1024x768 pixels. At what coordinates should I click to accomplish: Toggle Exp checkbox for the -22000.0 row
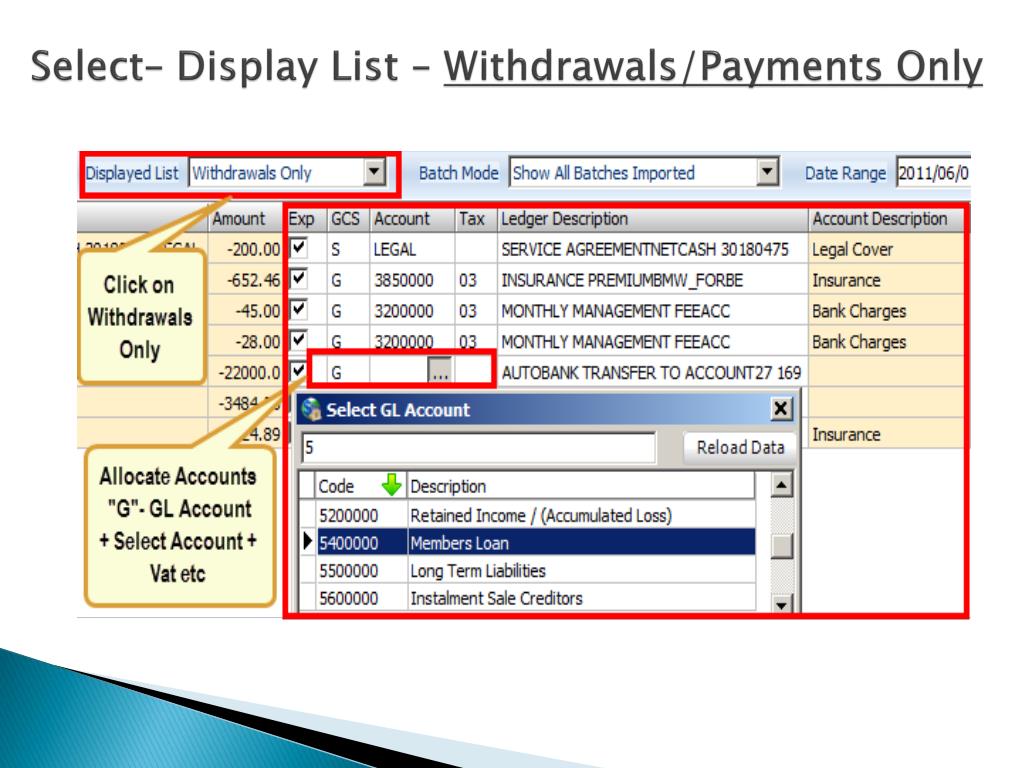click(298, 371)
